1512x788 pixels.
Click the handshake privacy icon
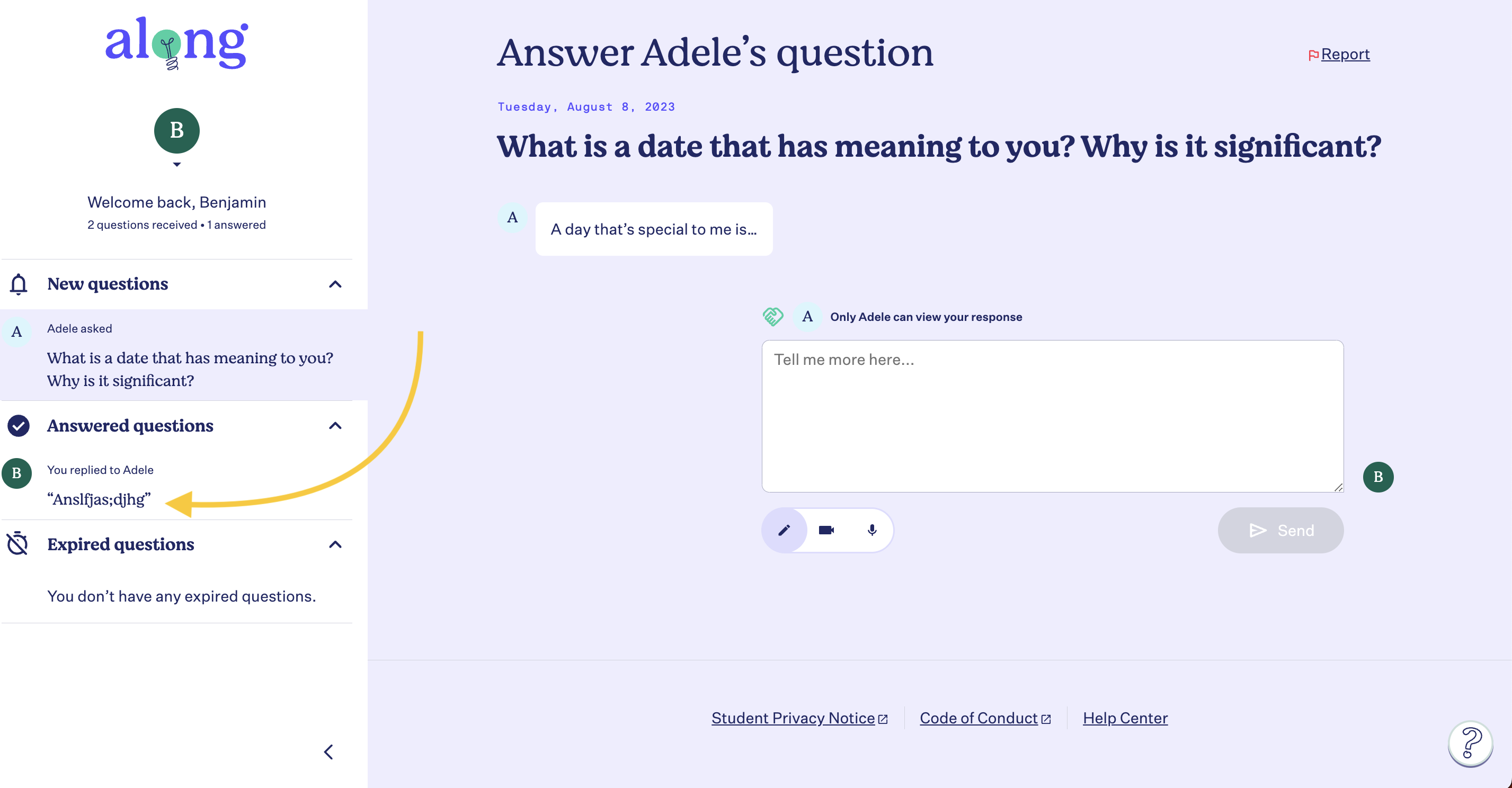point(772,317)
